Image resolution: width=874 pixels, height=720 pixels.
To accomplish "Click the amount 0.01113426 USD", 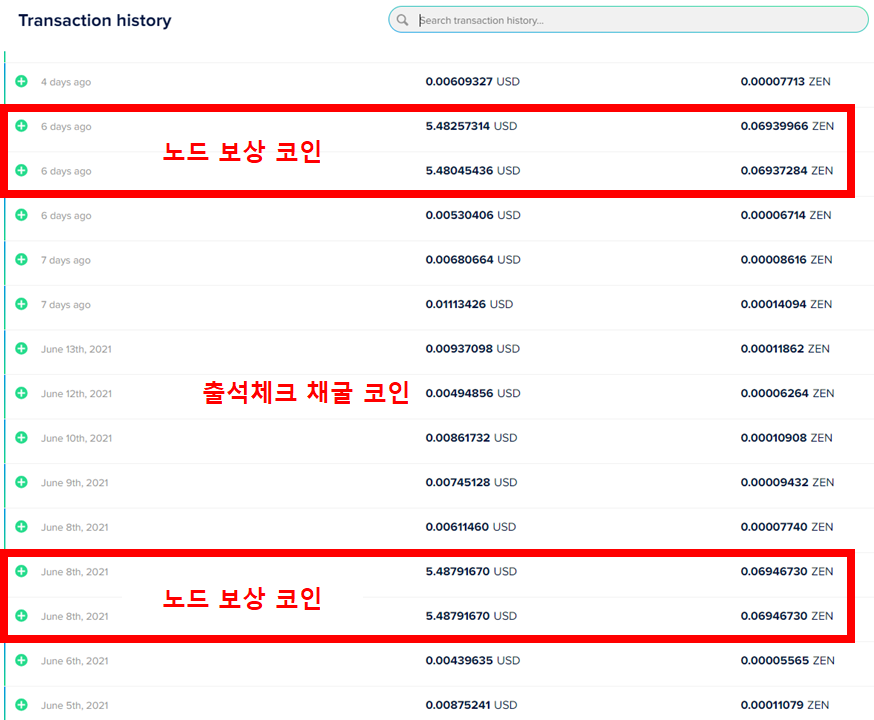I will tap(469, 304).
